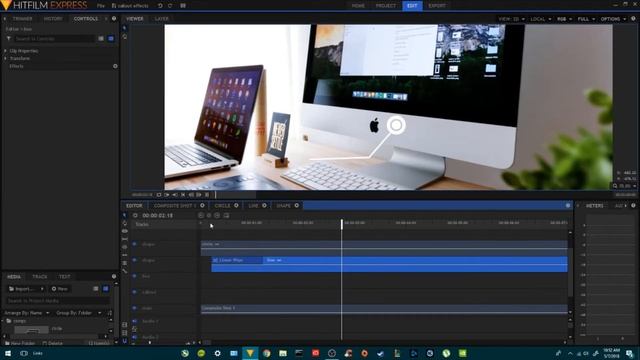Expand the Clip Properties section

pyautogui.click(x=5, y=51)
